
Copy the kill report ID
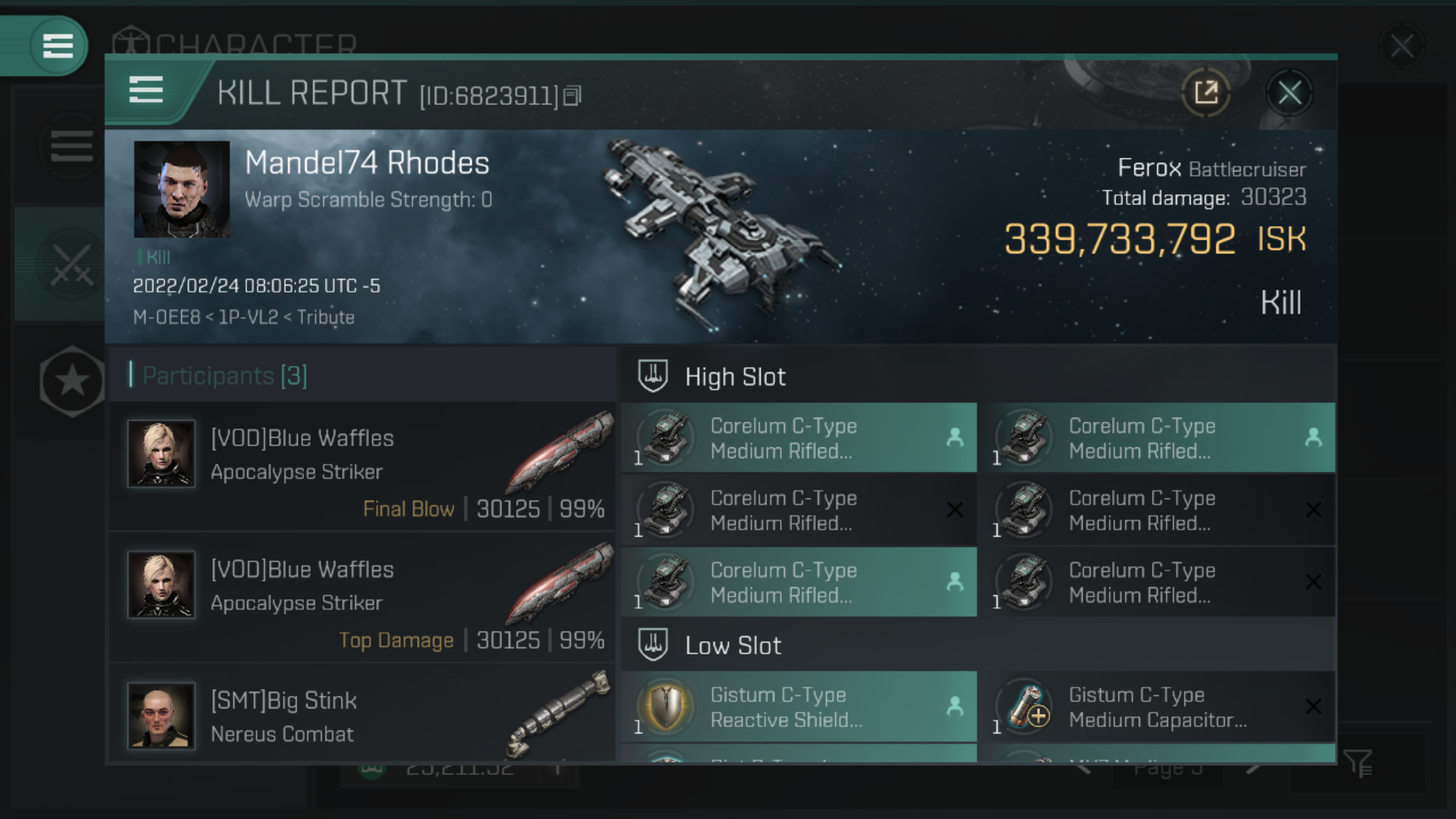[573, 96]
